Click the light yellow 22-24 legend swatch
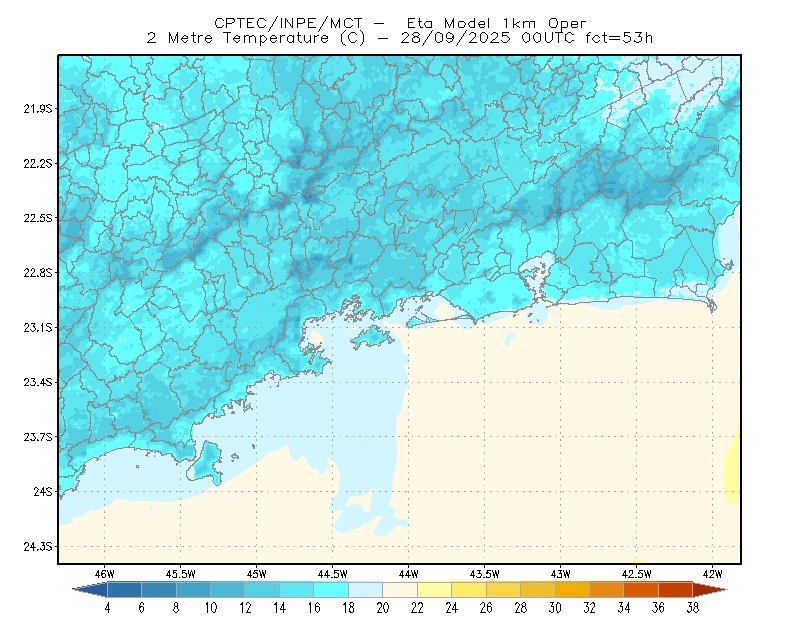This screenshot has height=618, width=800. pos(434,590)
